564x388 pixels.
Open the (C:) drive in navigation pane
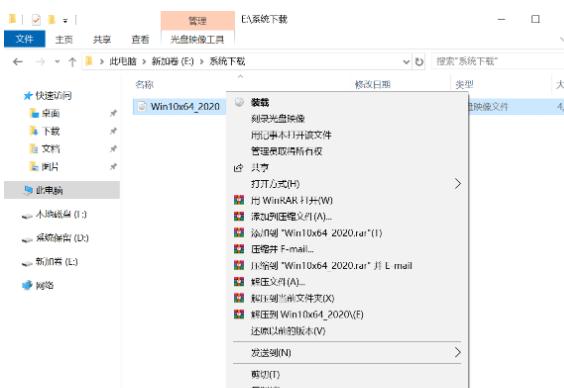click(61, 215)
